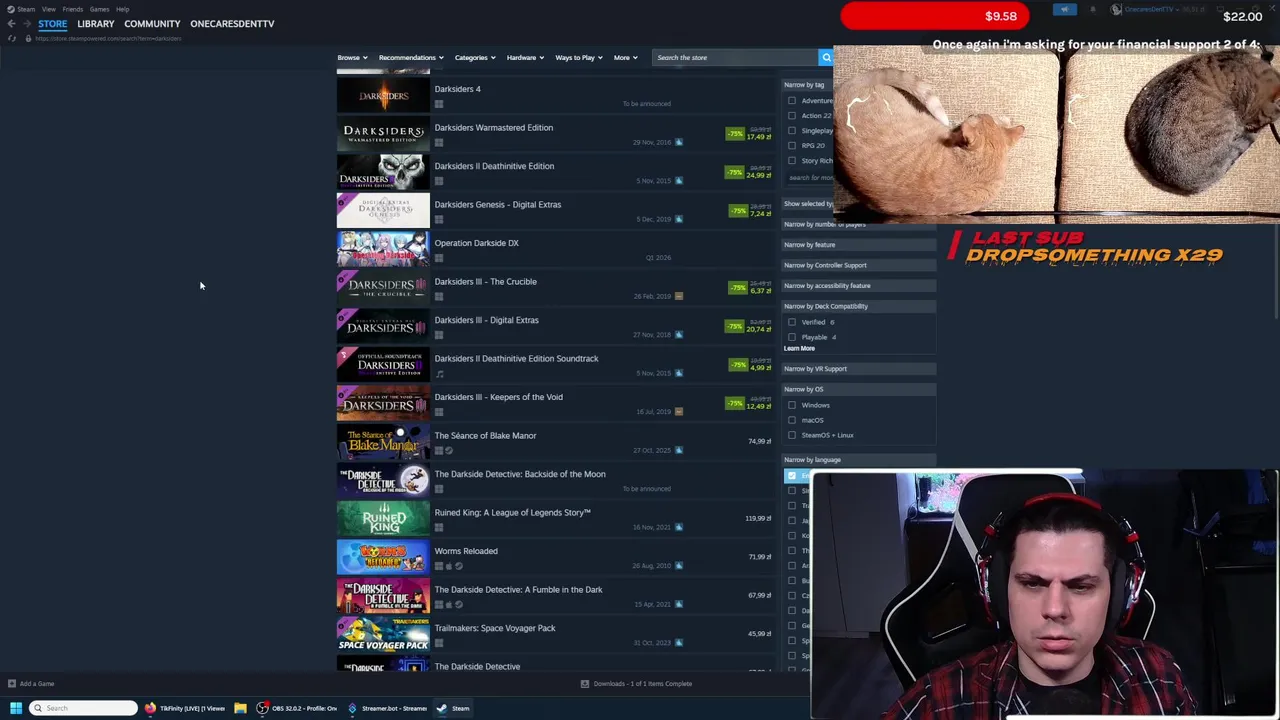Screen dimensions: 1280x720
Task: Open Darksiders Genesis - Digital Extras title
Action: 498,204
